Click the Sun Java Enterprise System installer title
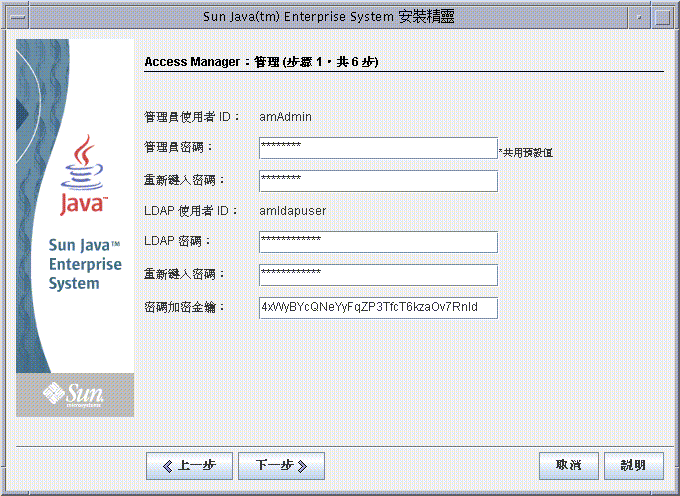Viewport: 680px width, 496px height. pyautogui.click(x=328, y=17)
